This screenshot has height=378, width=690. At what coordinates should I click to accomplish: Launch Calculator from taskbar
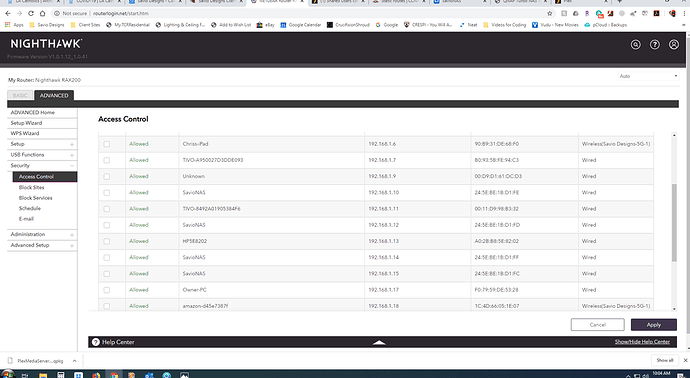[61, 375]
